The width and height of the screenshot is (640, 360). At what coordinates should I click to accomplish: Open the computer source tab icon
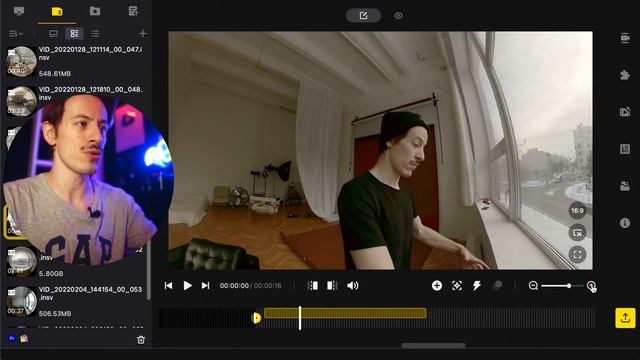pos(19,11)
